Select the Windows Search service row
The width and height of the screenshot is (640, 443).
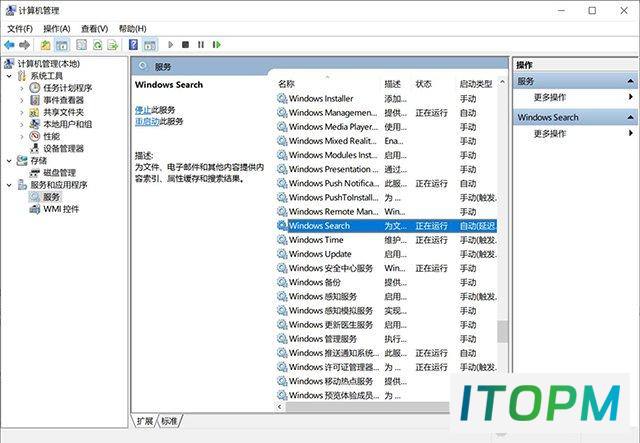386,226
